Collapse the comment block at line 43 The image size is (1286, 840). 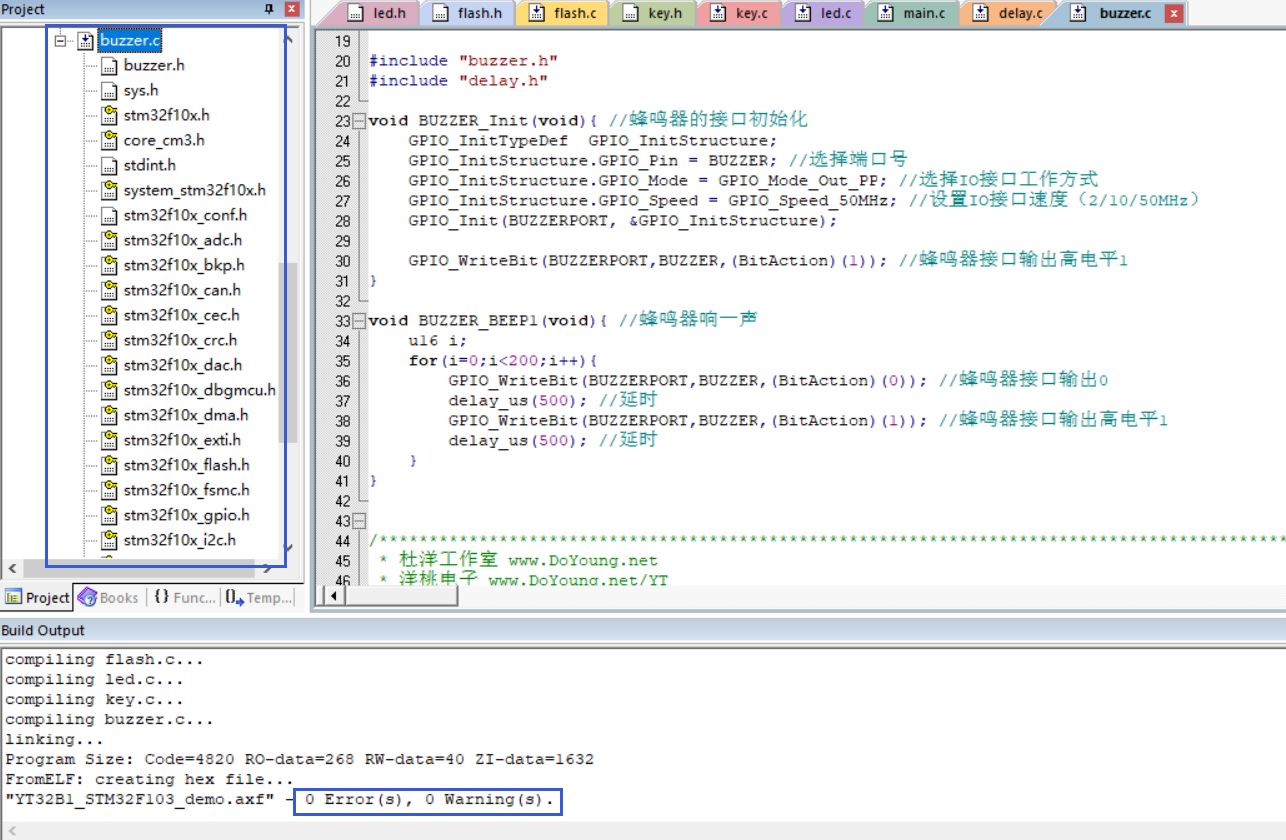(360, 521)
